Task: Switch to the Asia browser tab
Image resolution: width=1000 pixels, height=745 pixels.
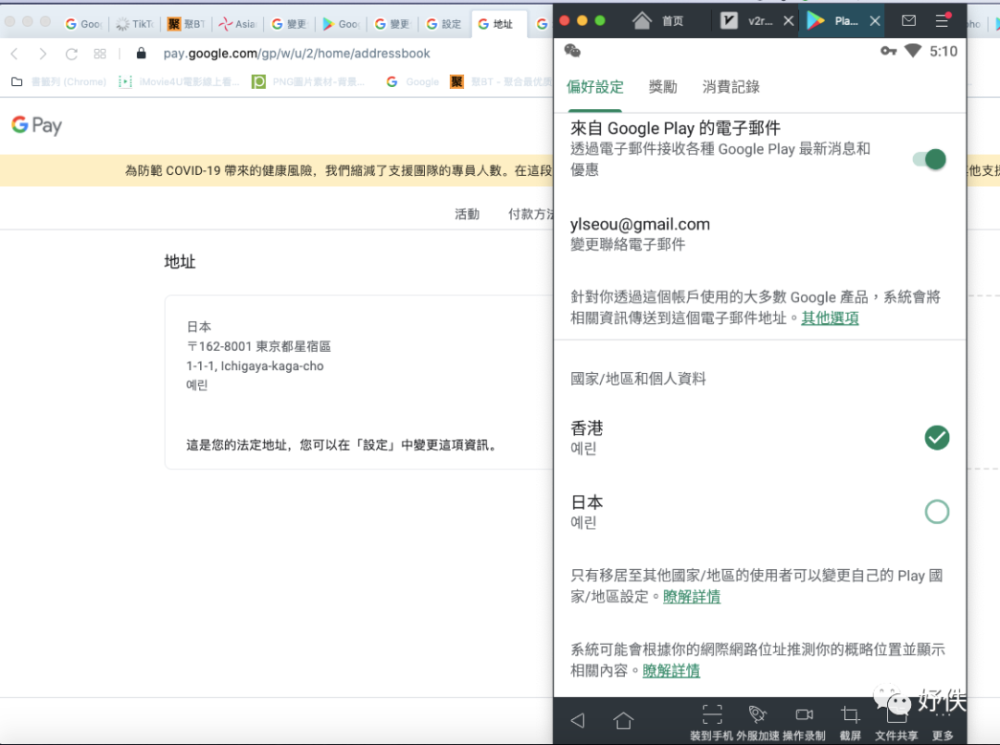Action: click(x=237, y=24)
